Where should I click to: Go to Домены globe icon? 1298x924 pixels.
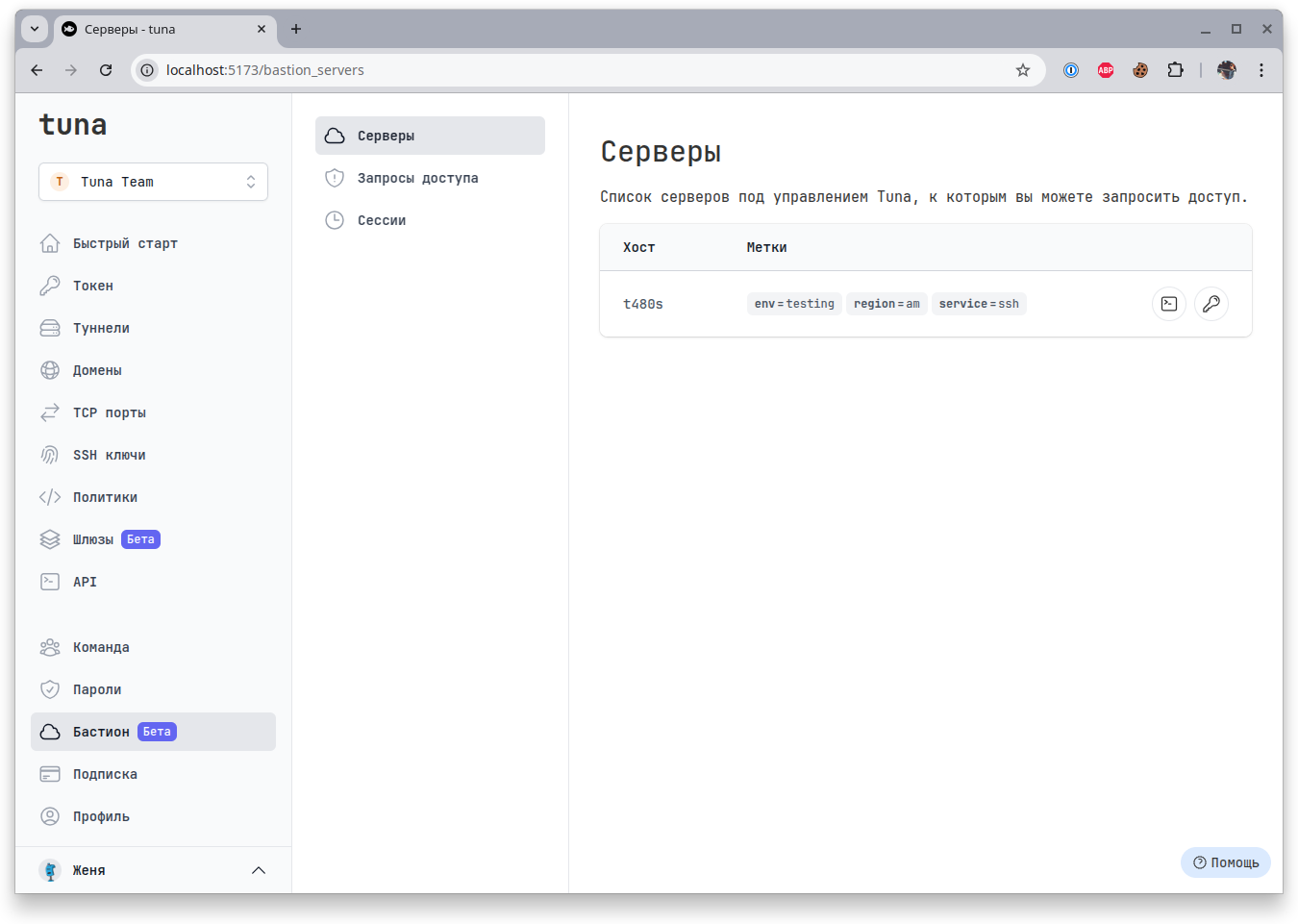coord(50,370)
